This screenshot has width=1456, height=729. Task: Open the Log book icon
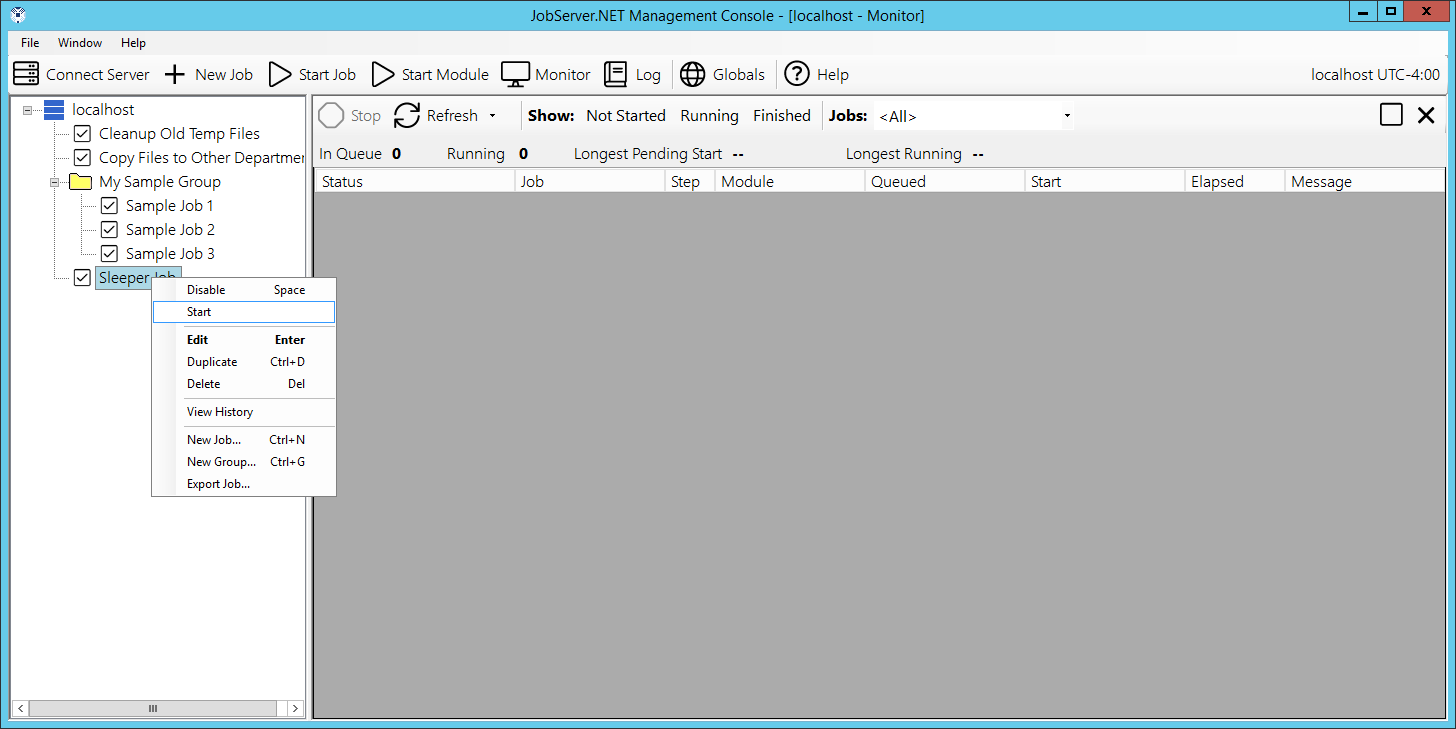(616, 74)
